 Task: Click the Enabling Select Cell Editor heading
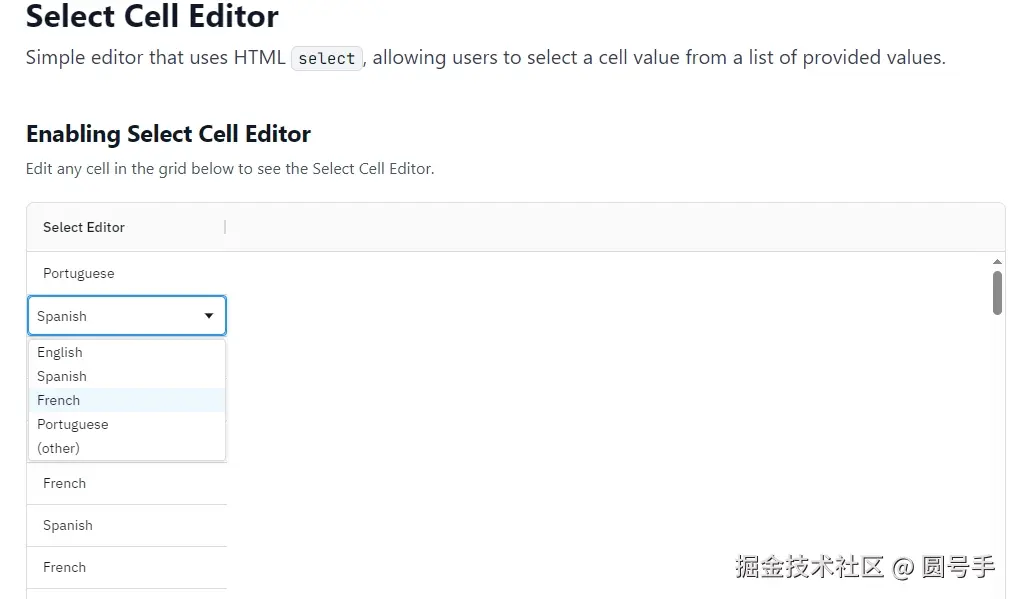coord(168,134)
